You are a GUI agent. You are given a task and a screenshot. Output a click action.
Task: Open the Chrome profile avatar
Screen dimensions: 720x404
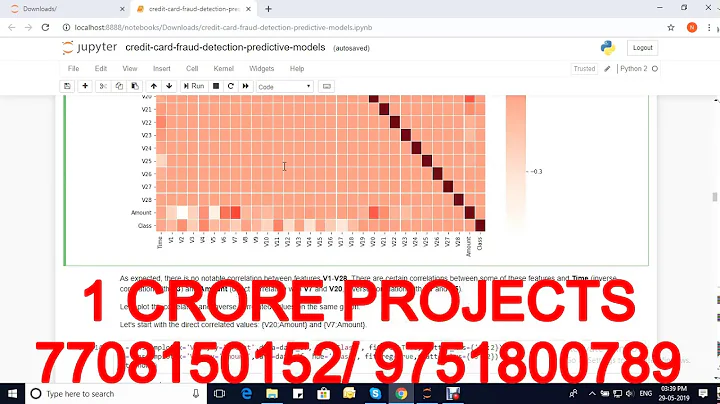pyautogui.click(x=692, y=28)
